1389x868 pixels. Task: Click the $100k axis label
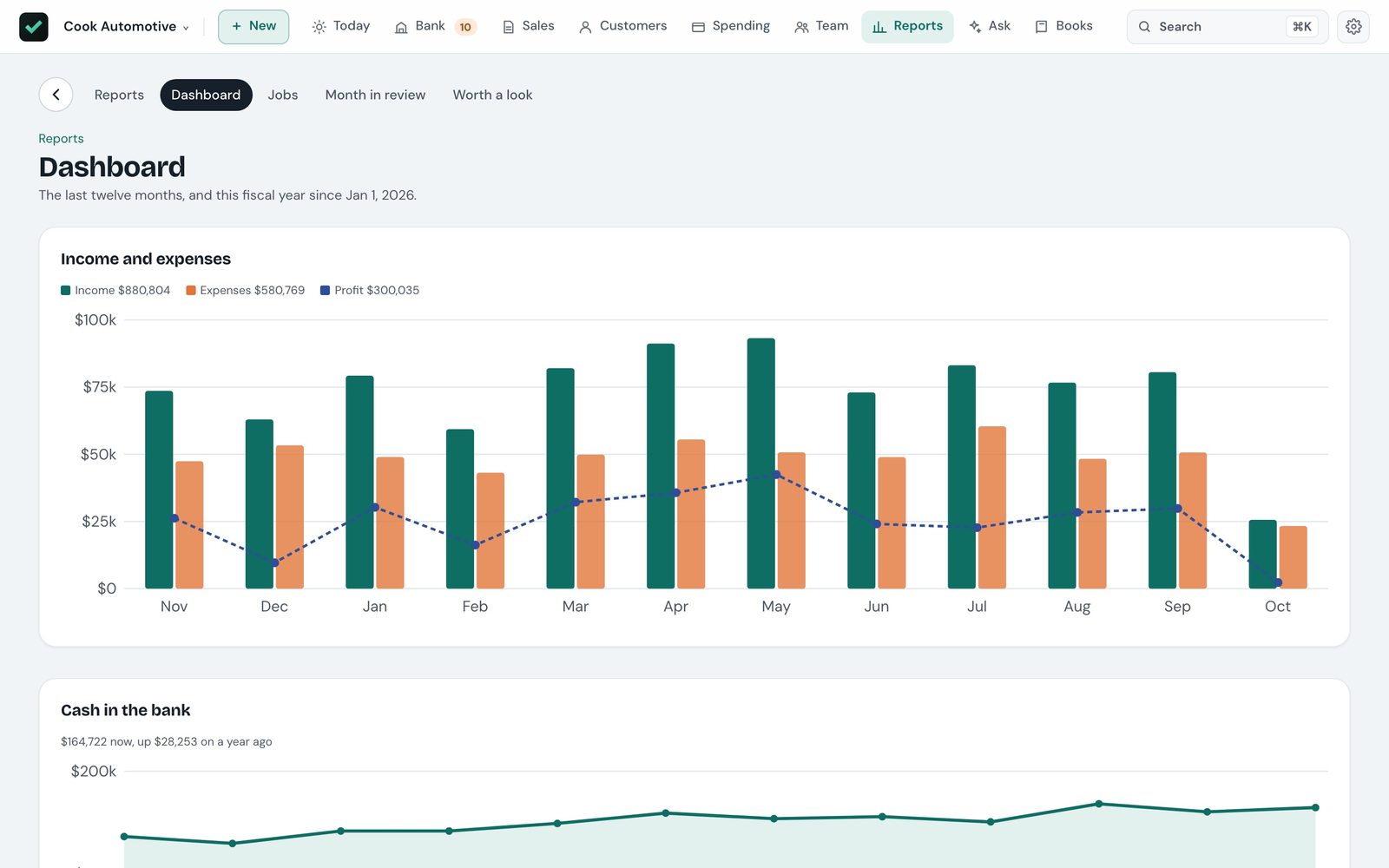(95, 320)
